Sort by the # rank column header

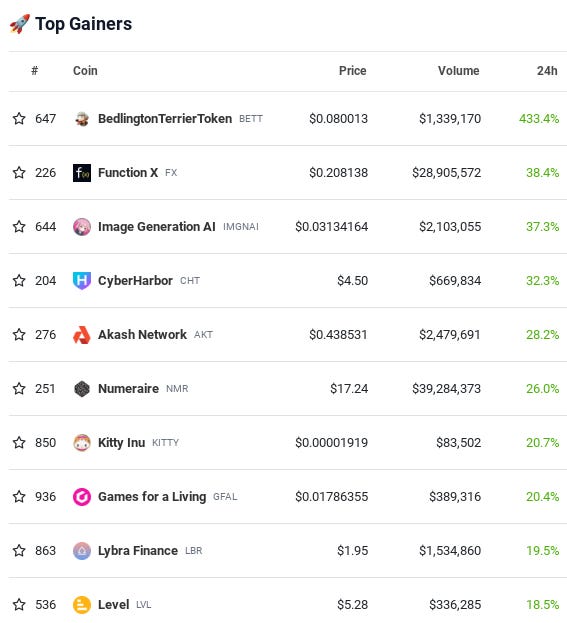pos(35,71)
